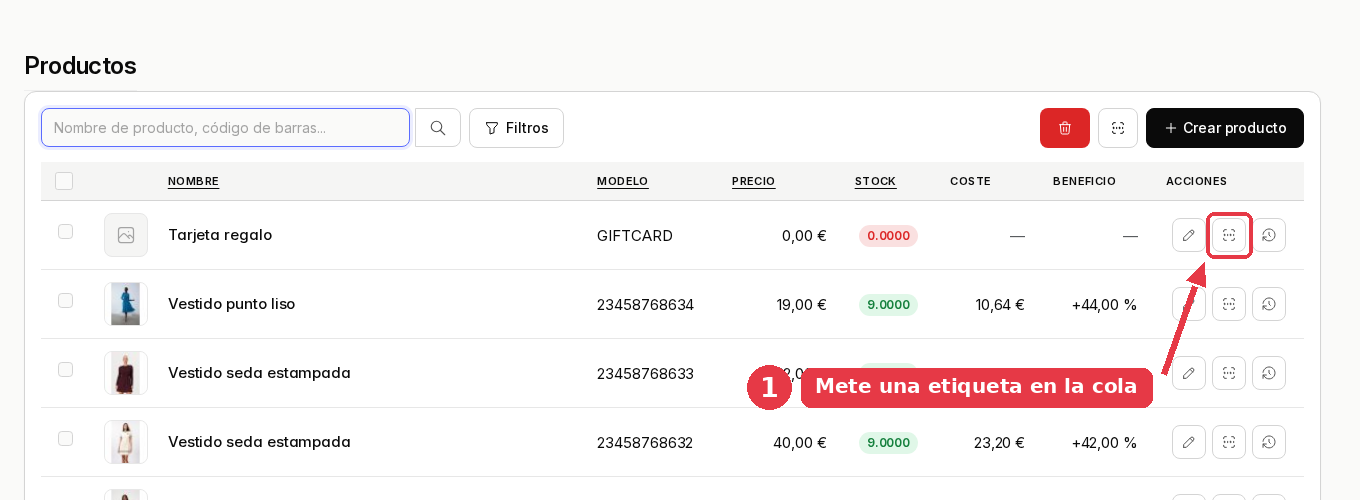Sort table by Precio column
The width and height of the screenshot is (1360, 500).
753,181
